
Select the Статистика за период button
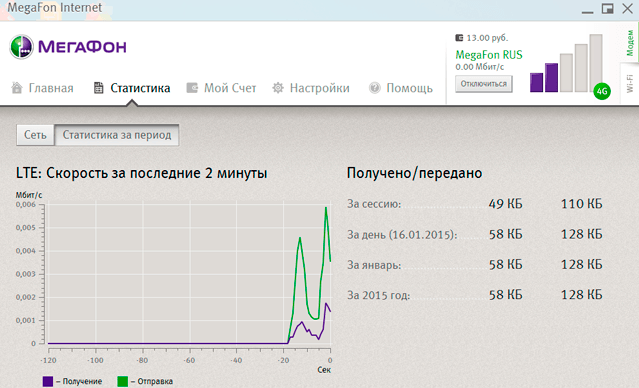pos(117,135)
